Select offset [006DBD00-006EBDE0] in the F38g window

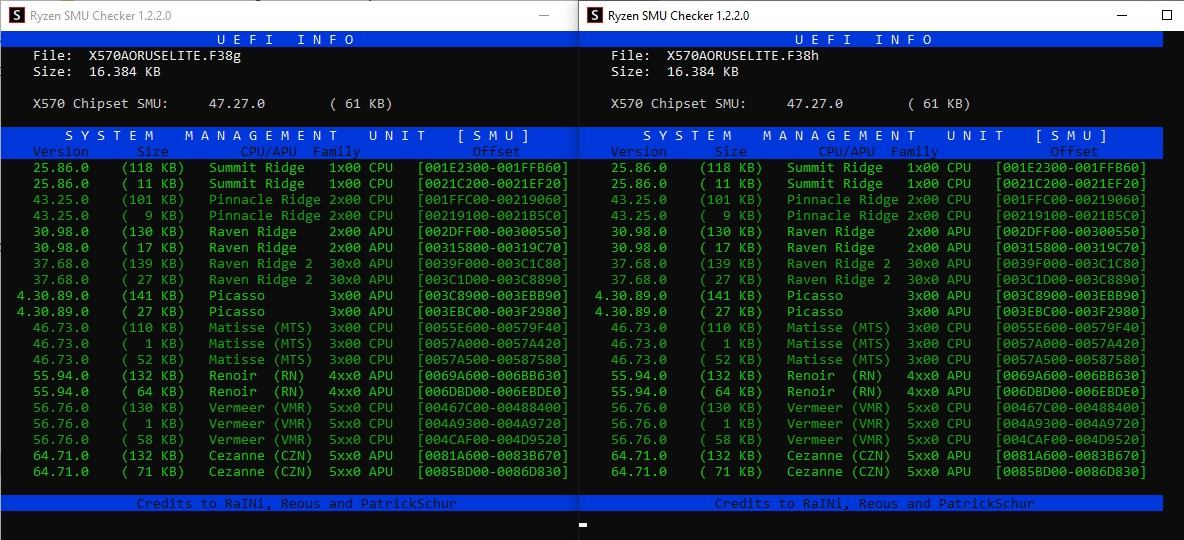coord(492,391)
